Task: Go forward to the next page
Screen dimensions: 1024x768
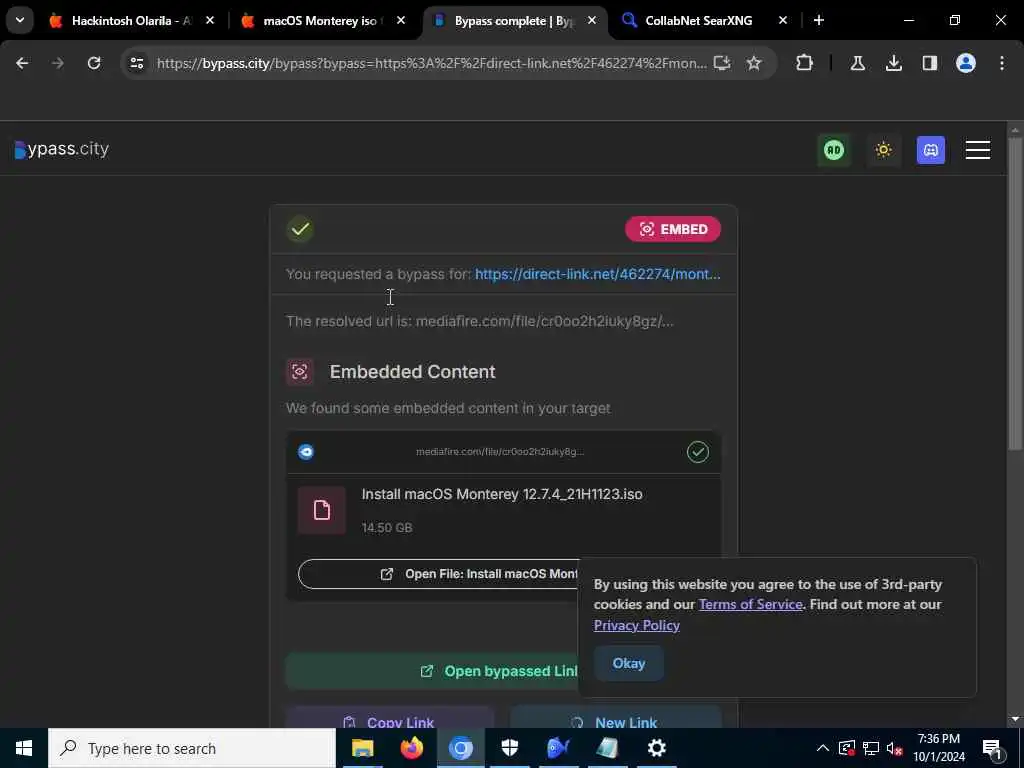Action: (x=58, y=63)
